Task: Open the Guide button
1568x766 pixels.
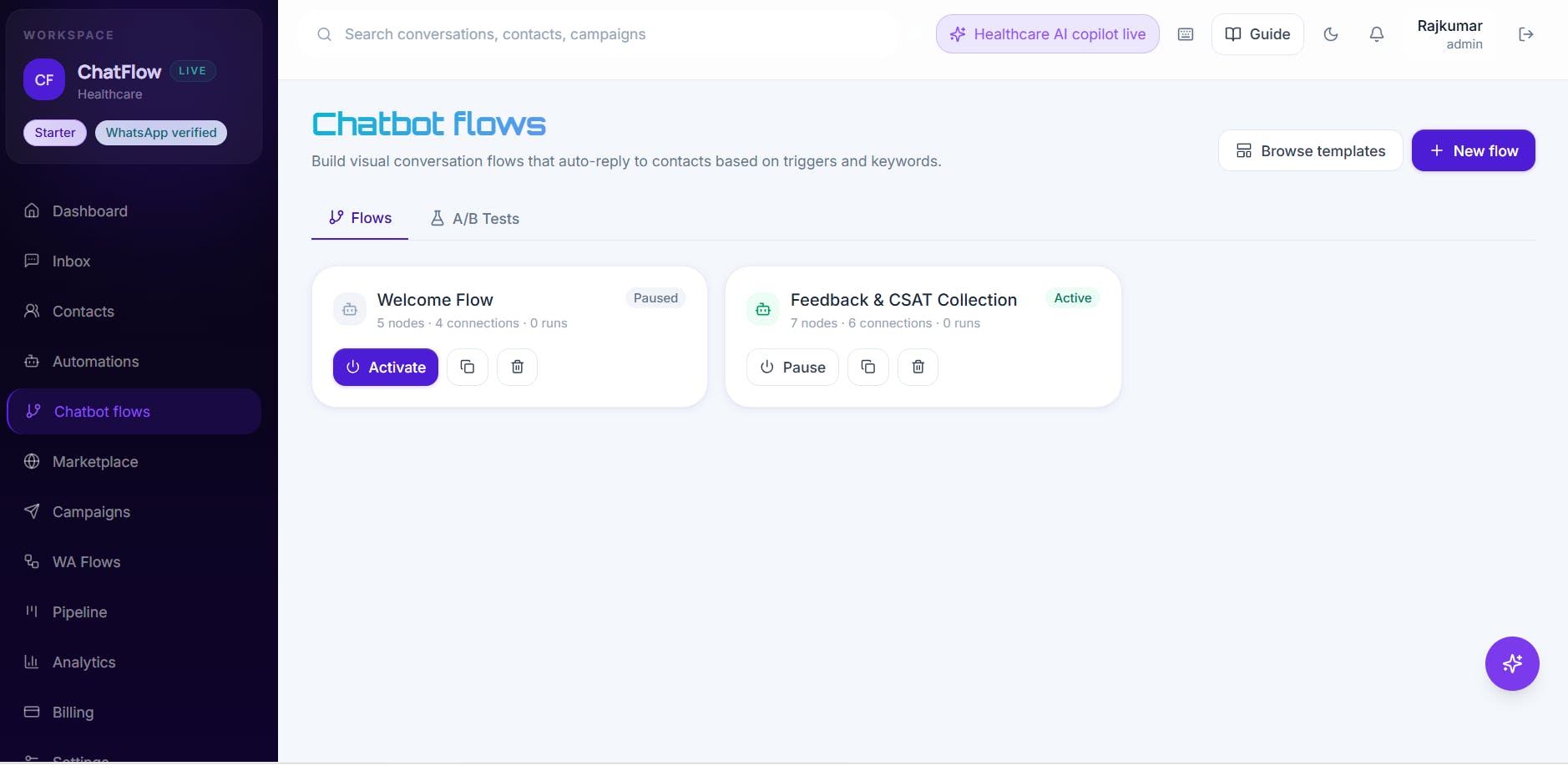Action: click(1257, 34)
